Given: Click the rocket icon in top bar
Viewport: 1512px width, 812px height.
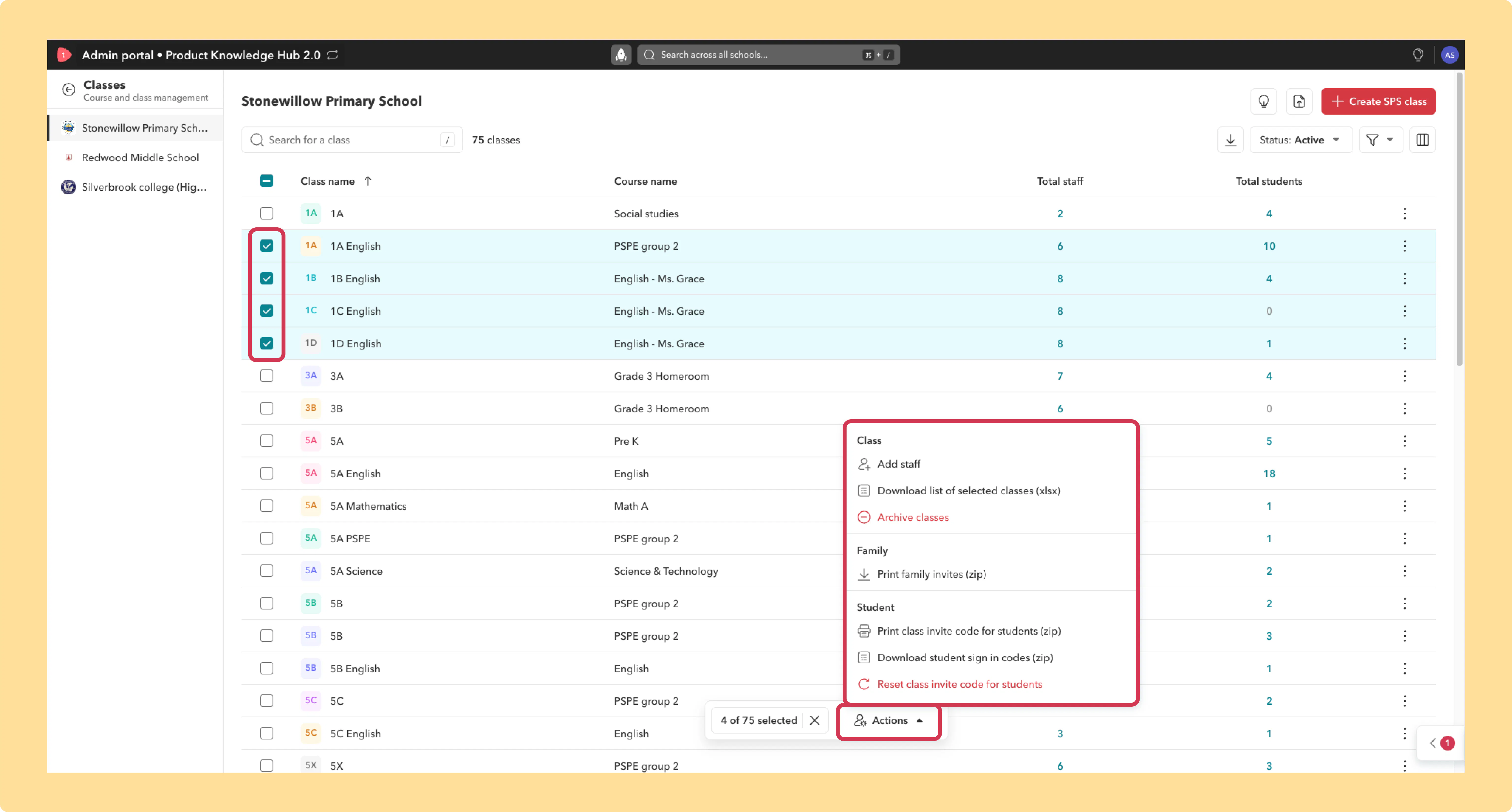Looking at the screenshot, I should 621,55.
